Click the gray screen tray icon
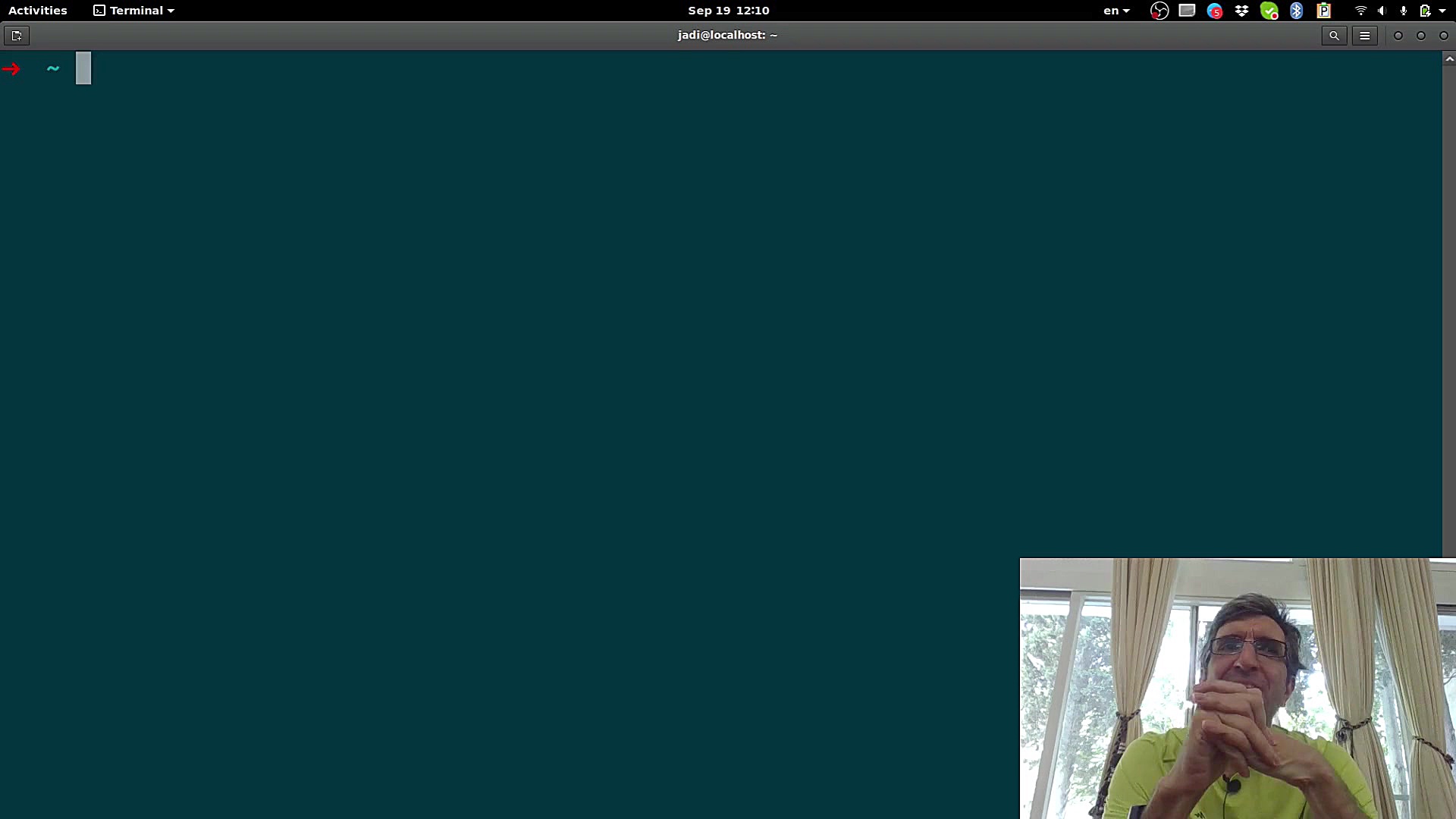This screenshot has height=819, width=1456. pos(1187,11)
